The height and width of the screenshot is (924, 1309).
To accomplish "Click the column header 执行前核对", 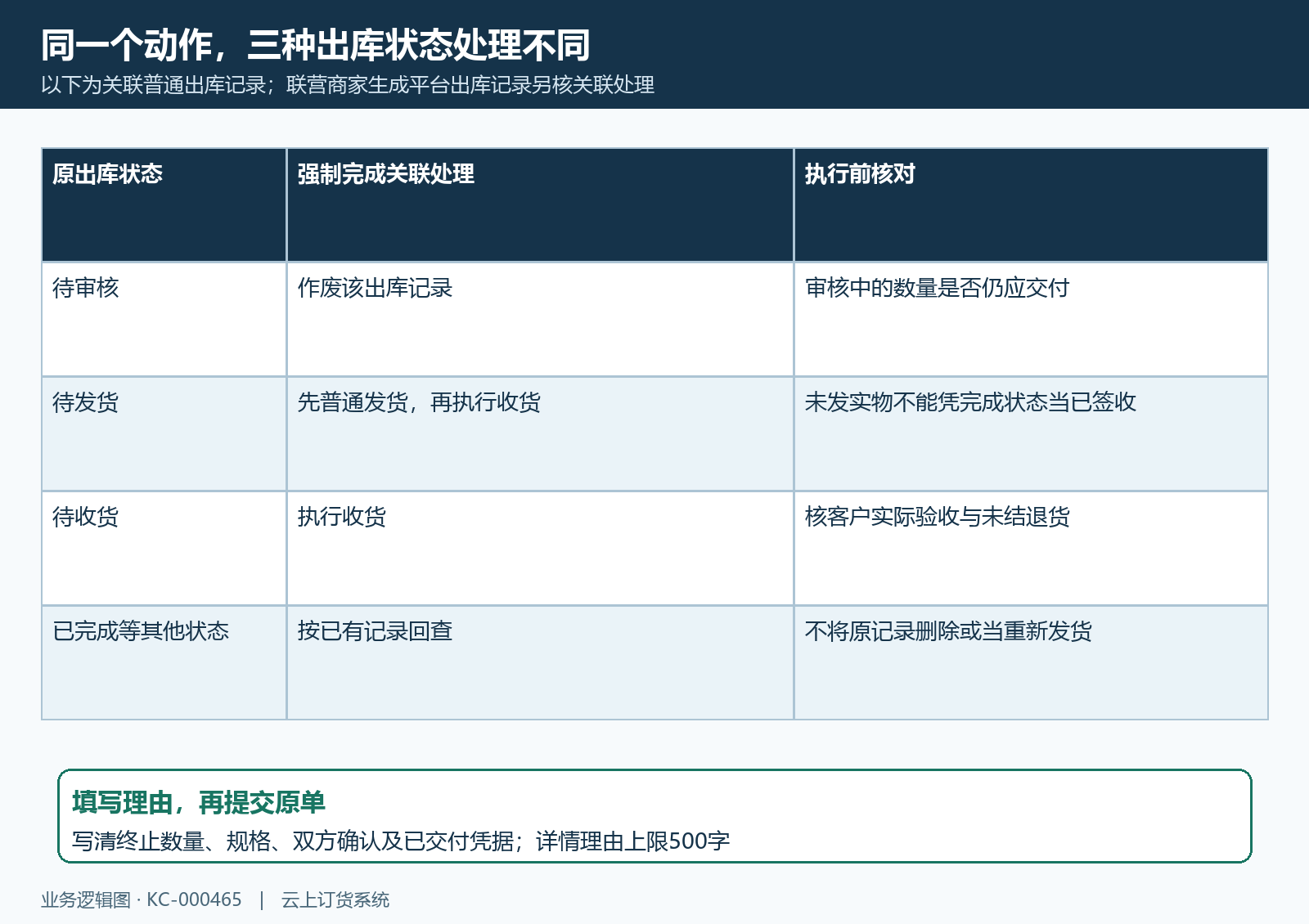I will tap(1031, 205).
